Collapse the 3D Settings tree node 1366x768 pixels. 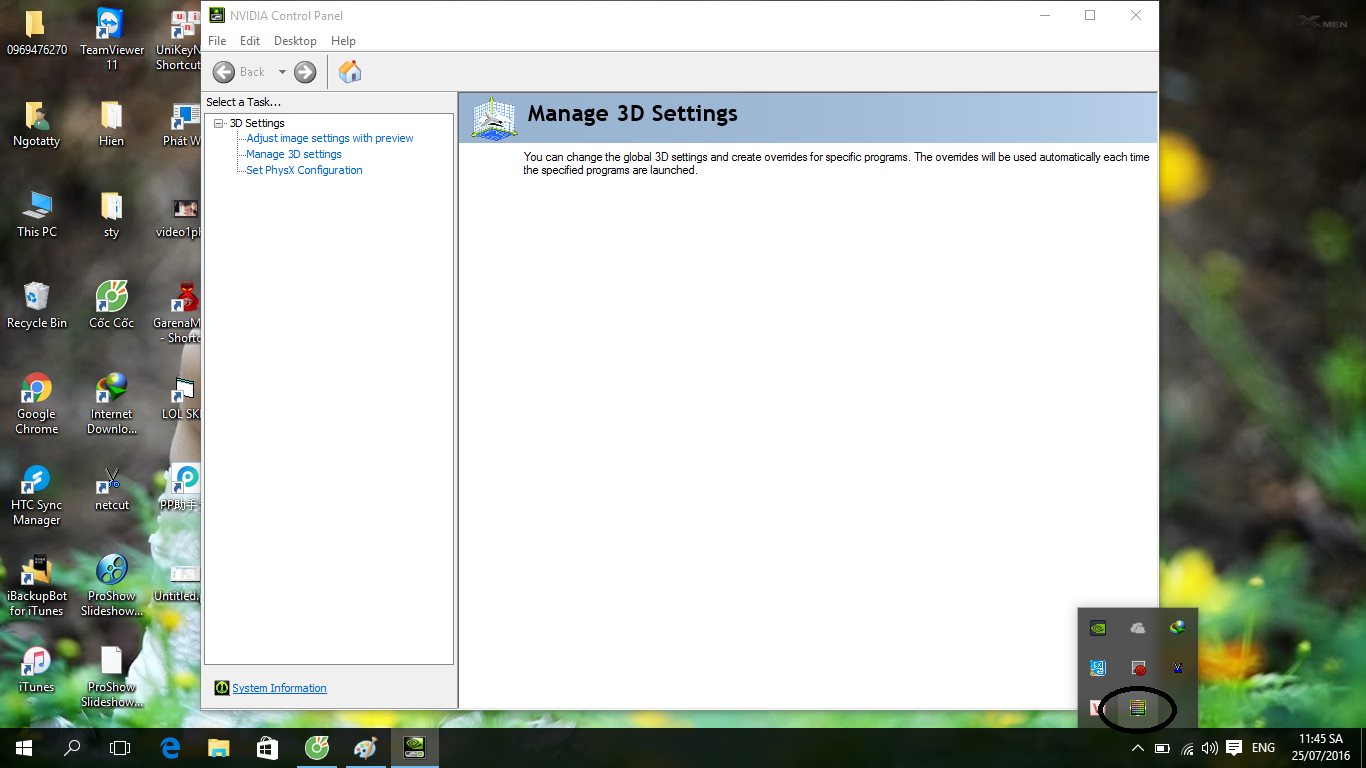[219, 123]
